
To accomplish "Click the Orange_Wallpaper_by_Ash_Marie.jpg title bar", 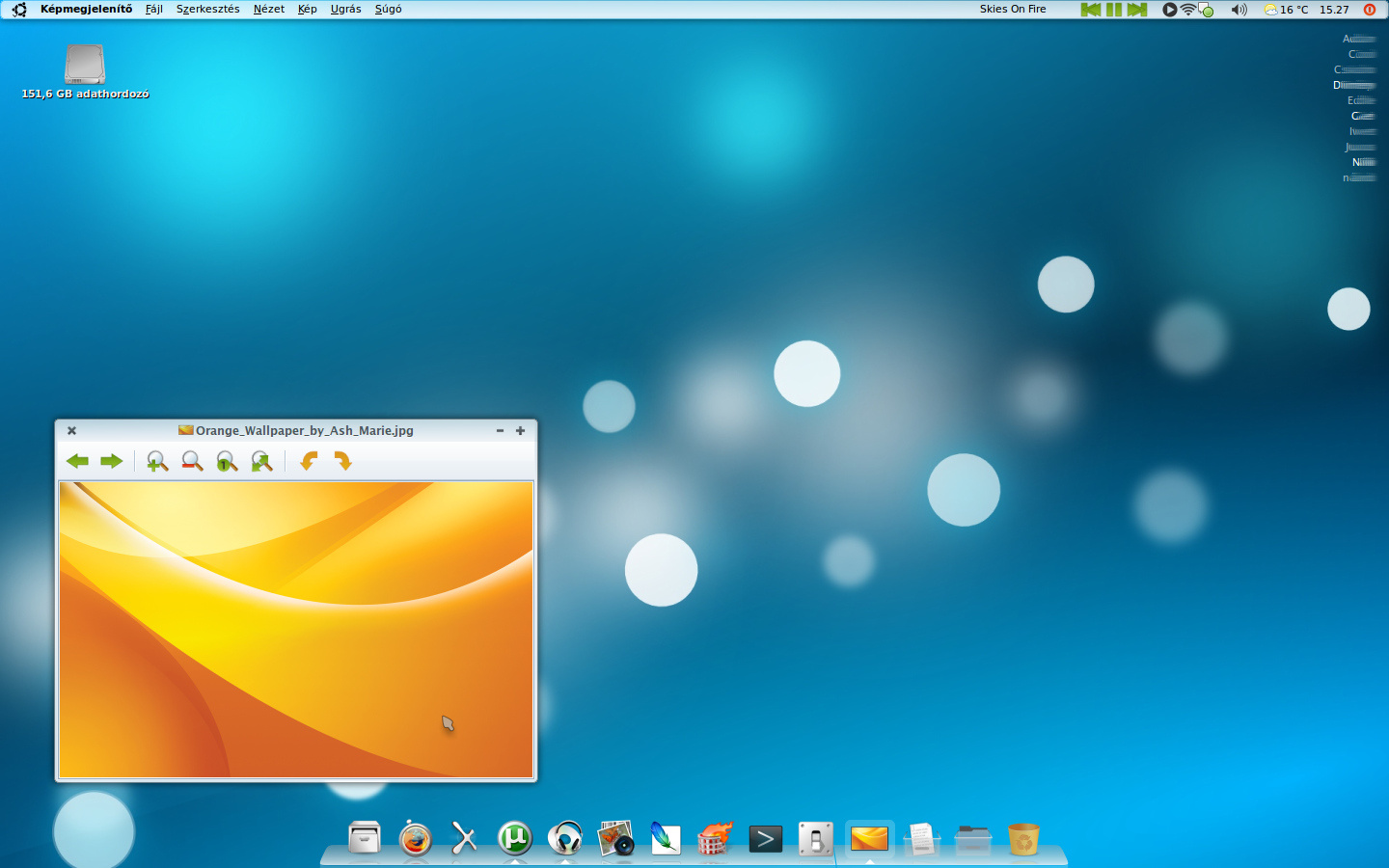I will (x=296, y=430).
